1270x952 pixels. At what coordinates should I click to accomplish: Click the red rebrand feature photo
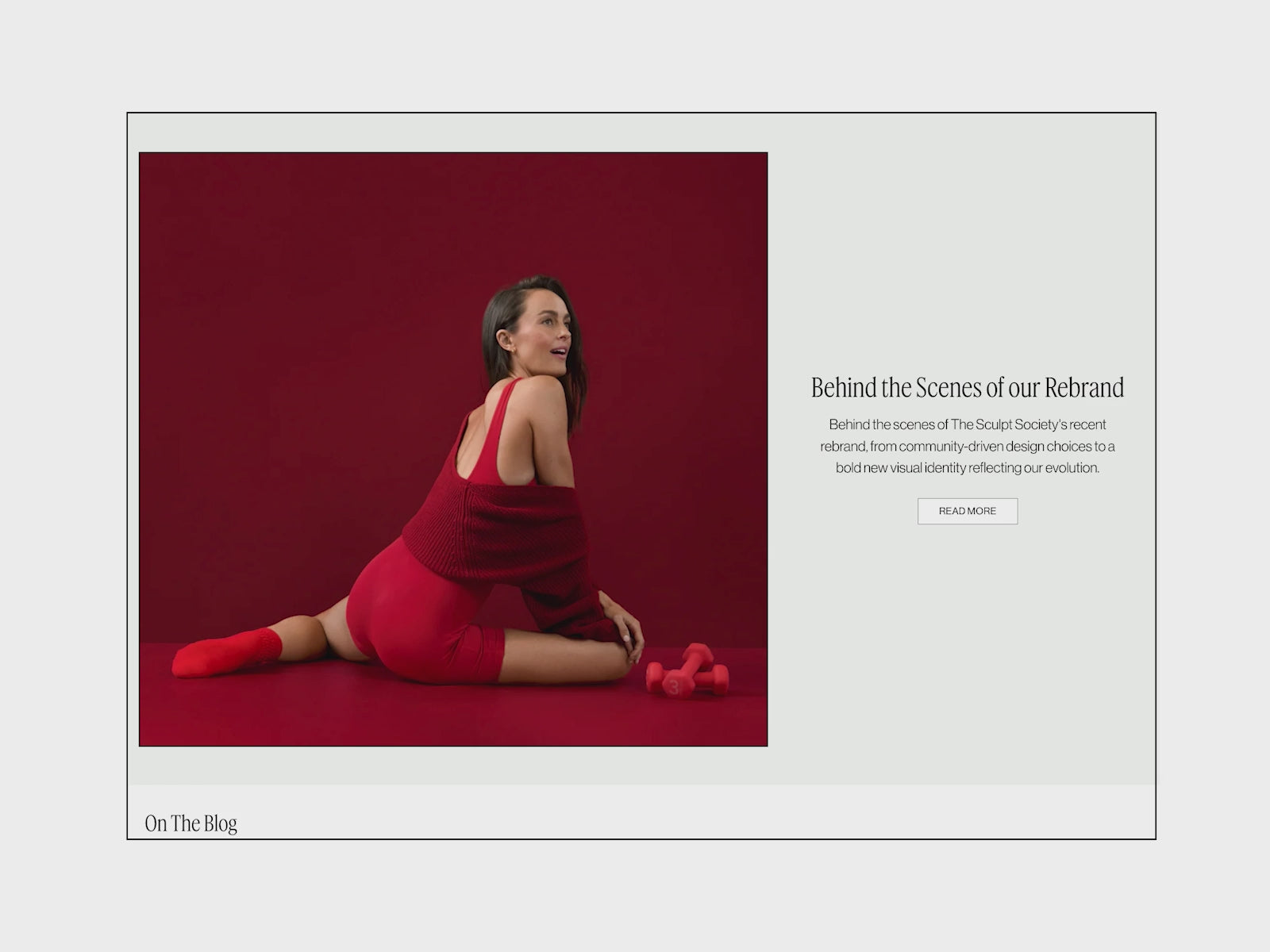tap(453, 449)
